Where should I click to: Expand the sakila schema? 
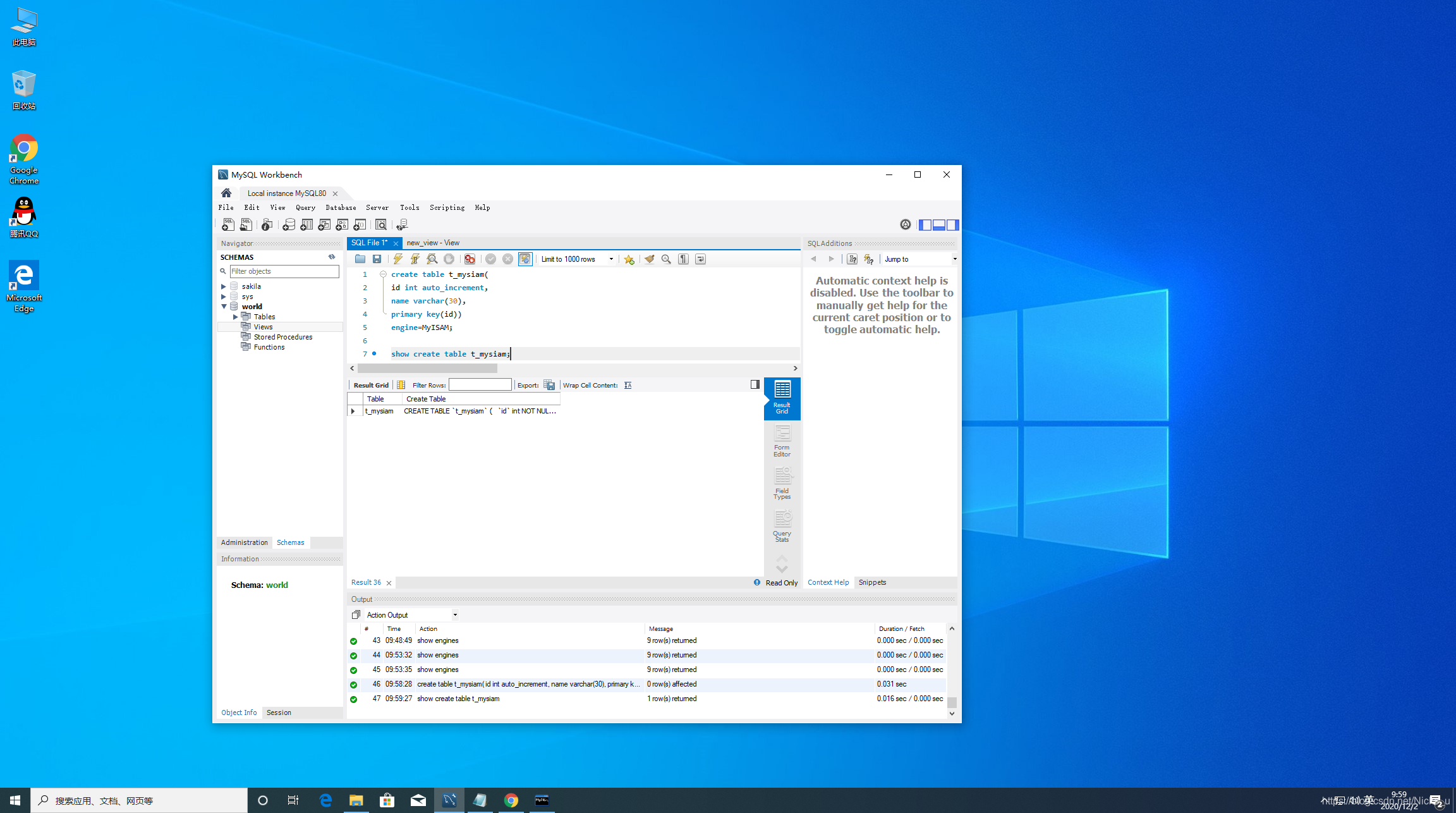point(224,286)
